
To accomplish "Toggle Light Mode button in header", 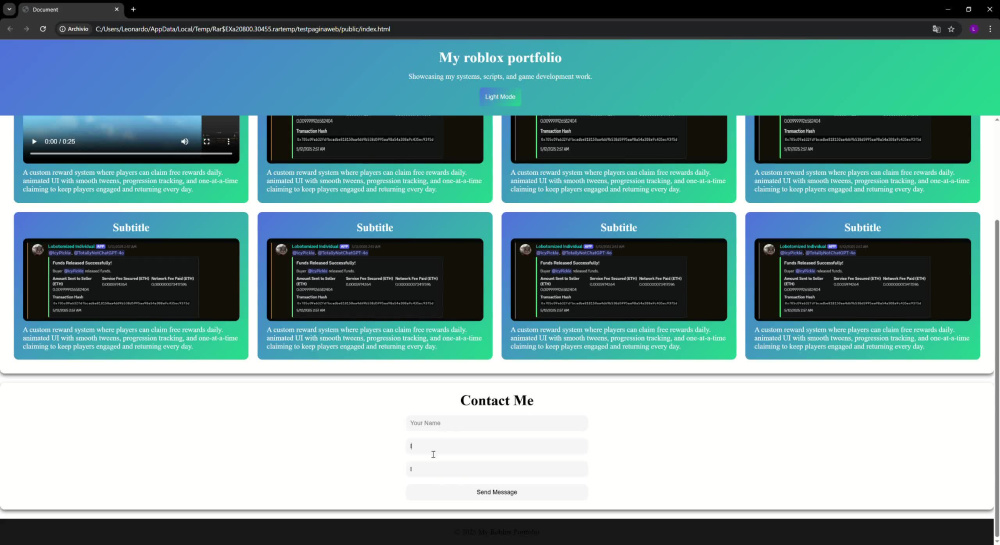I will [500, 97].
